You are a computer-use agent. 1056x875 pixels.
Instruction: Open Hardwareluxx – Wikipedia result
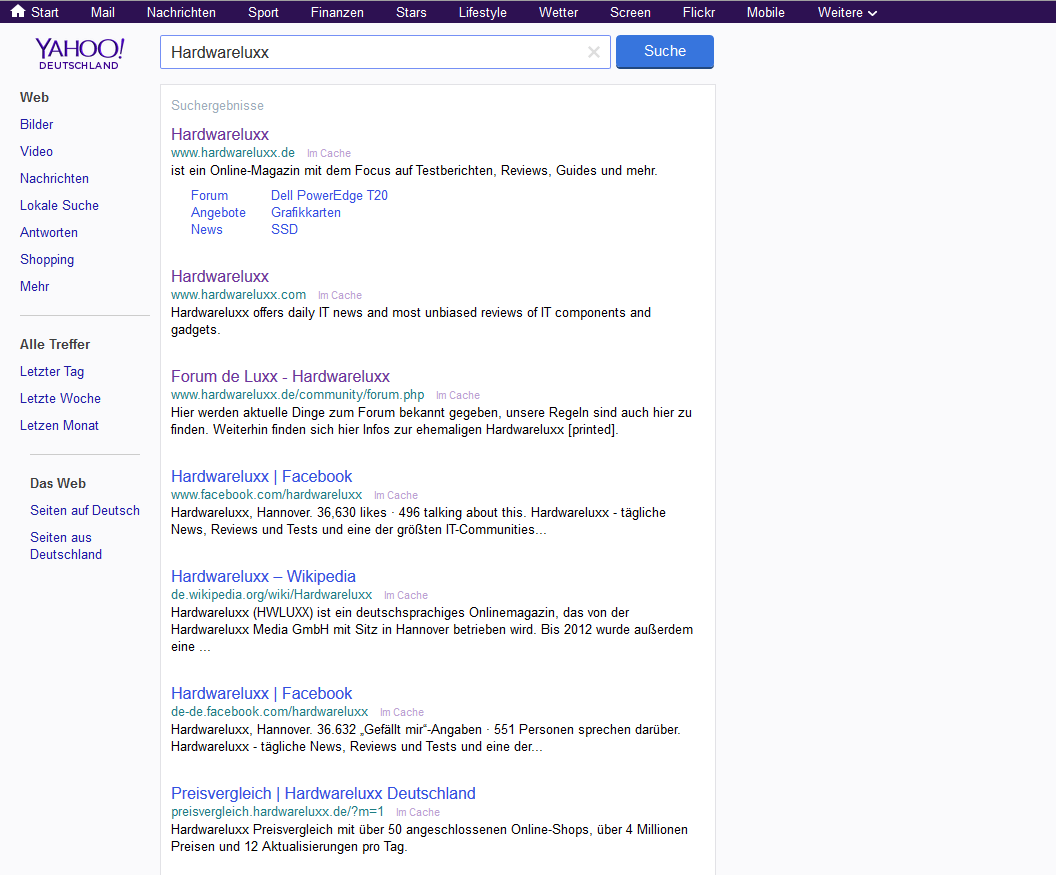[x=263, y=576]
